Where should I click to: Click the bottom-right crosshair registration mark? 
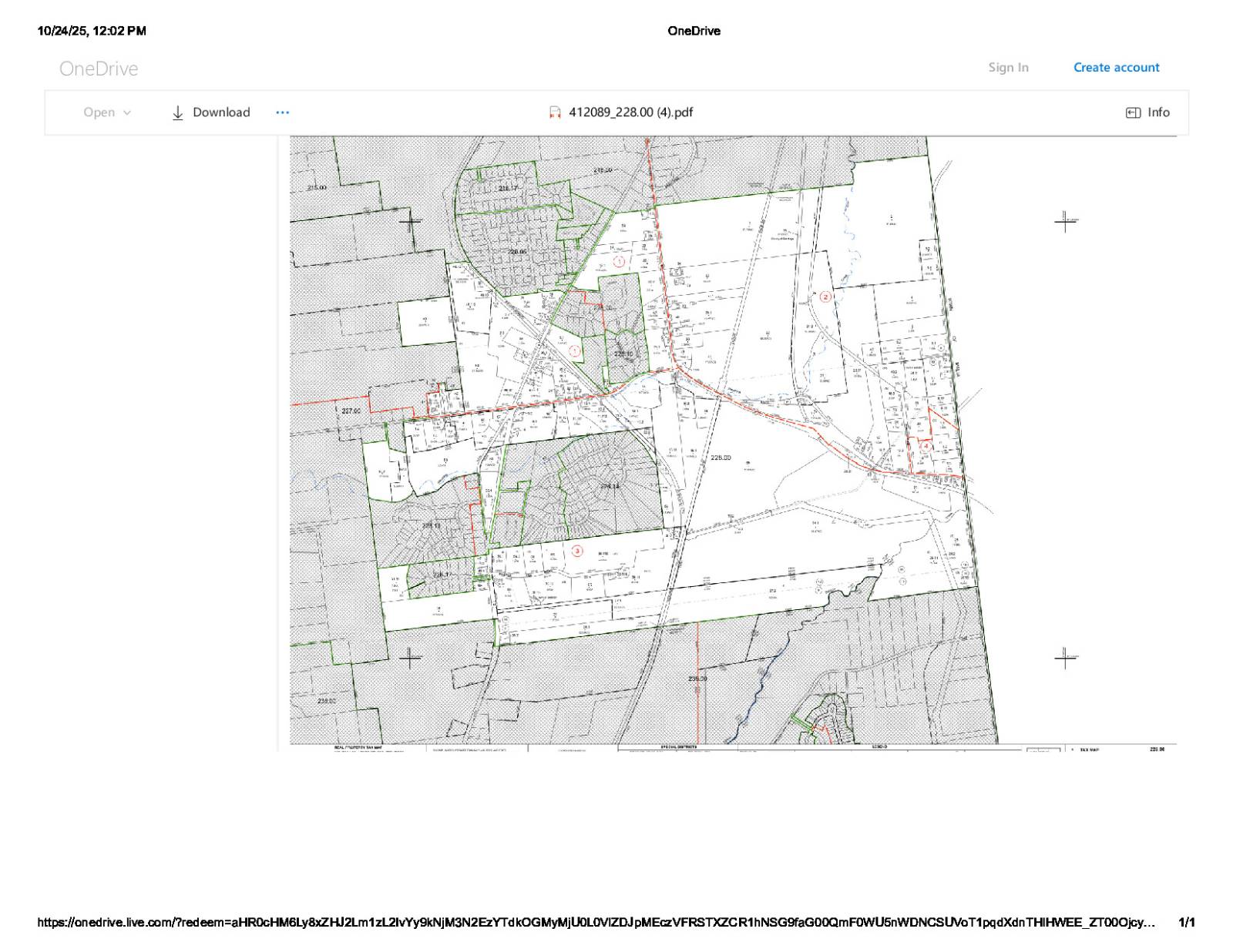pyautogui.click(x=1065, y=658)
